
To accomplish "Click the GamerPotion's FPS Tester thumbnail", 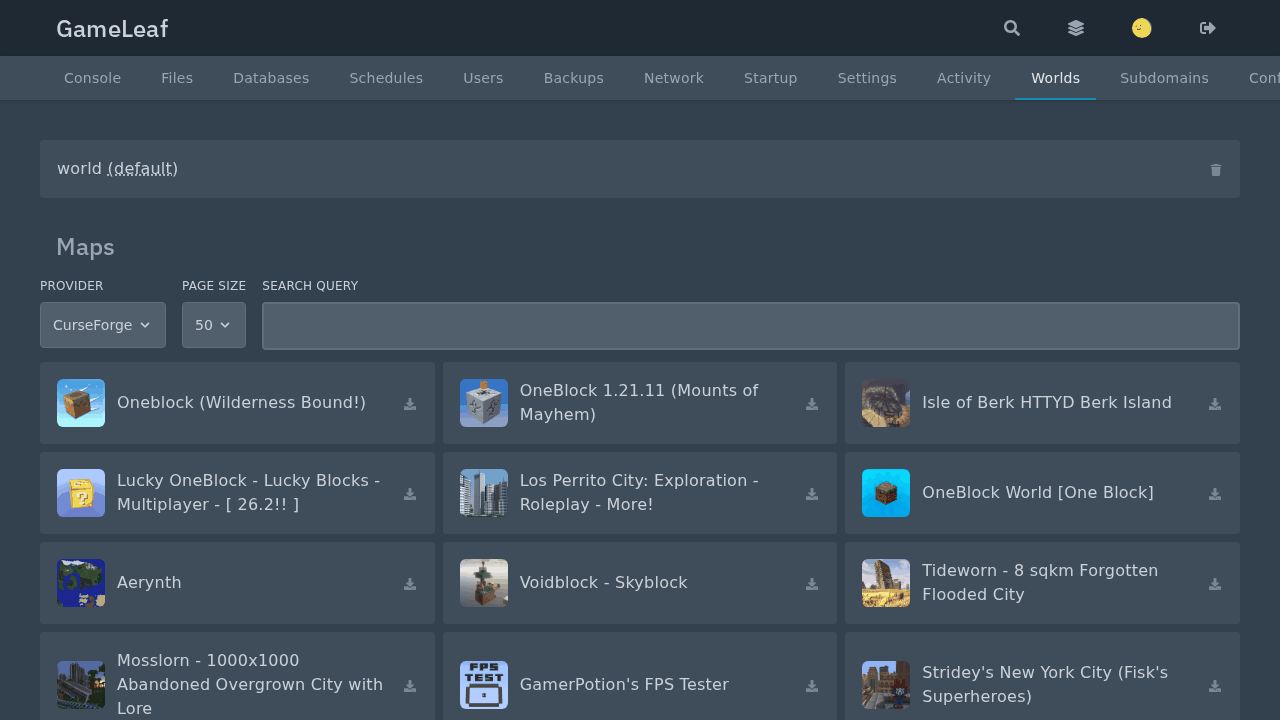I will click(484, 685).
